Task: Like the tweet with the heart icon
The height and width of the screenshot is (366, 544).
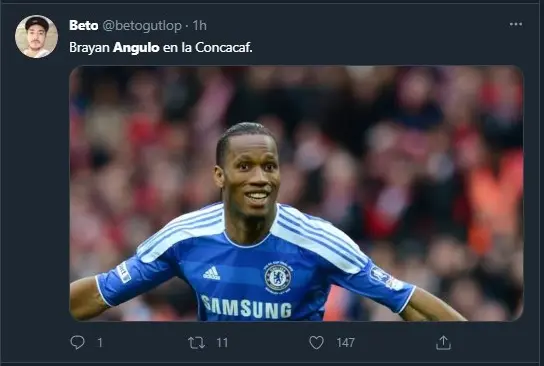Action: (316, 342)
